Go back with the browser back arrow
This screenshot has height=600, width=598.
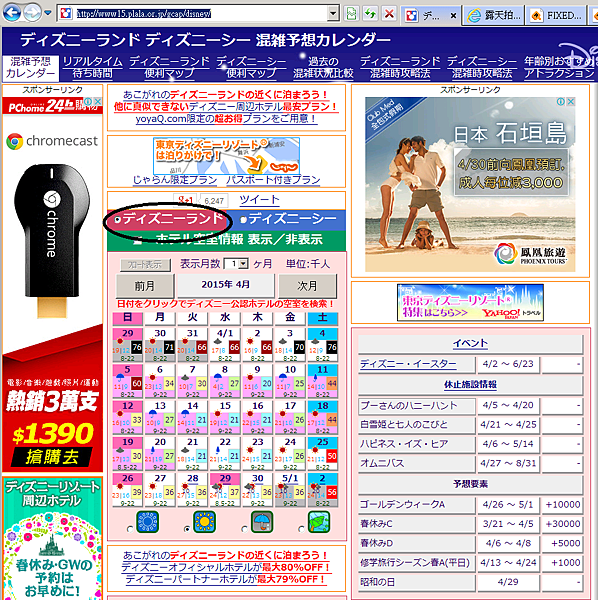(12, 13)
